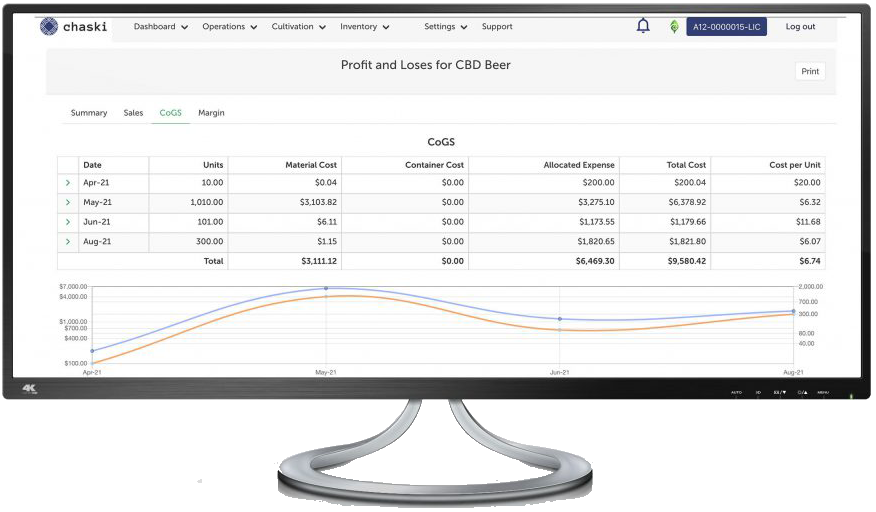The image size is (876, 512).
Task: Open the notifications bell
Action: click(x=643, y=26)
